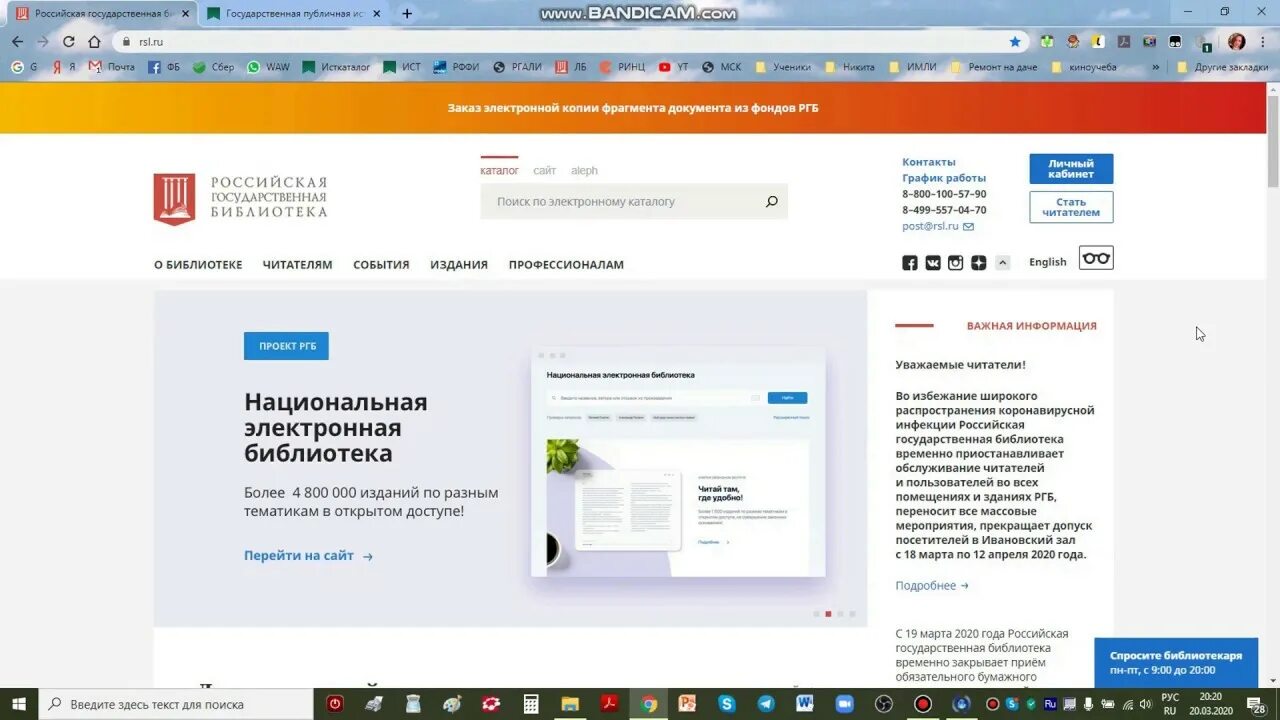1280x720 pixels.
Task: Open the 'Почта' bookmark
Action: (x=111, y=67)
